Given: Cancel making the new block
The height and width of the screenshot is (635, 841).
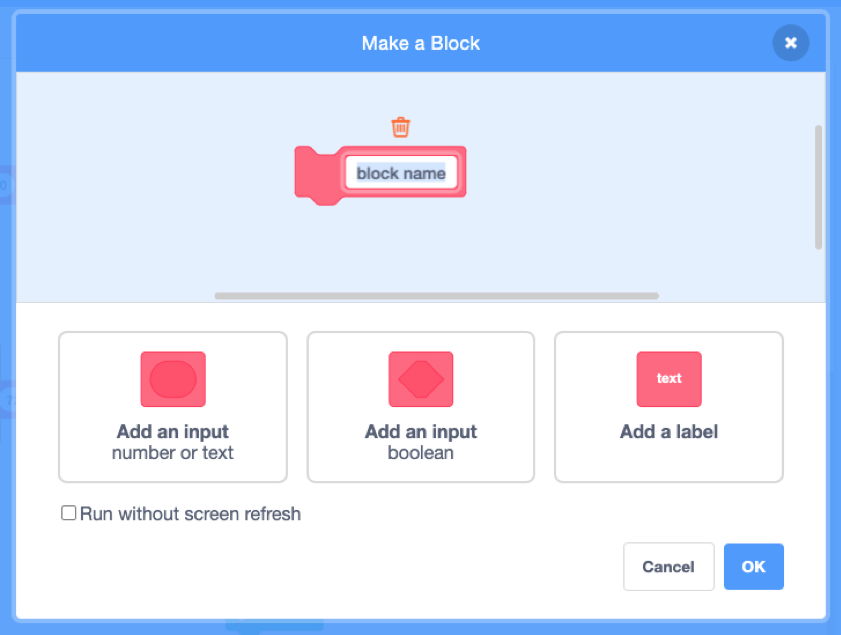Looking at the screenshot, I should coord(668,566).
